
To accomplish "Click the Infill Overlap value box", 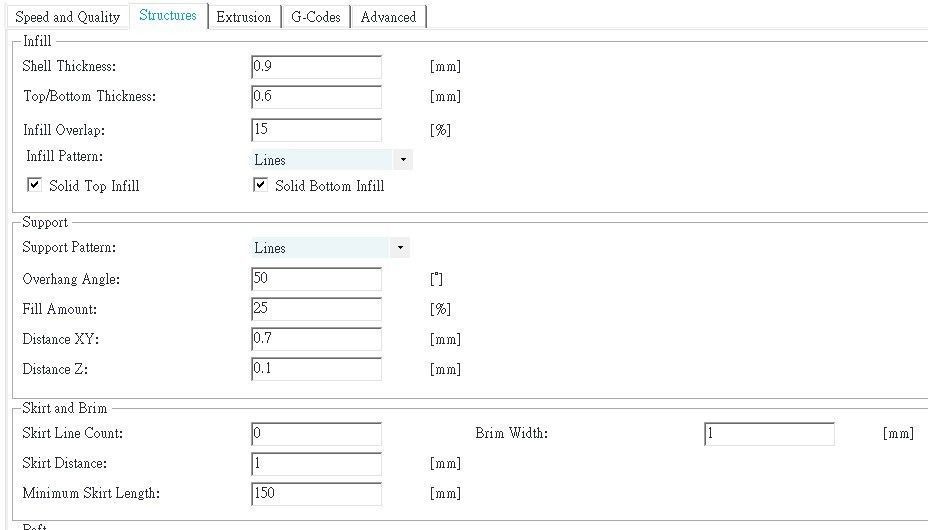I will tap(316, 130).
